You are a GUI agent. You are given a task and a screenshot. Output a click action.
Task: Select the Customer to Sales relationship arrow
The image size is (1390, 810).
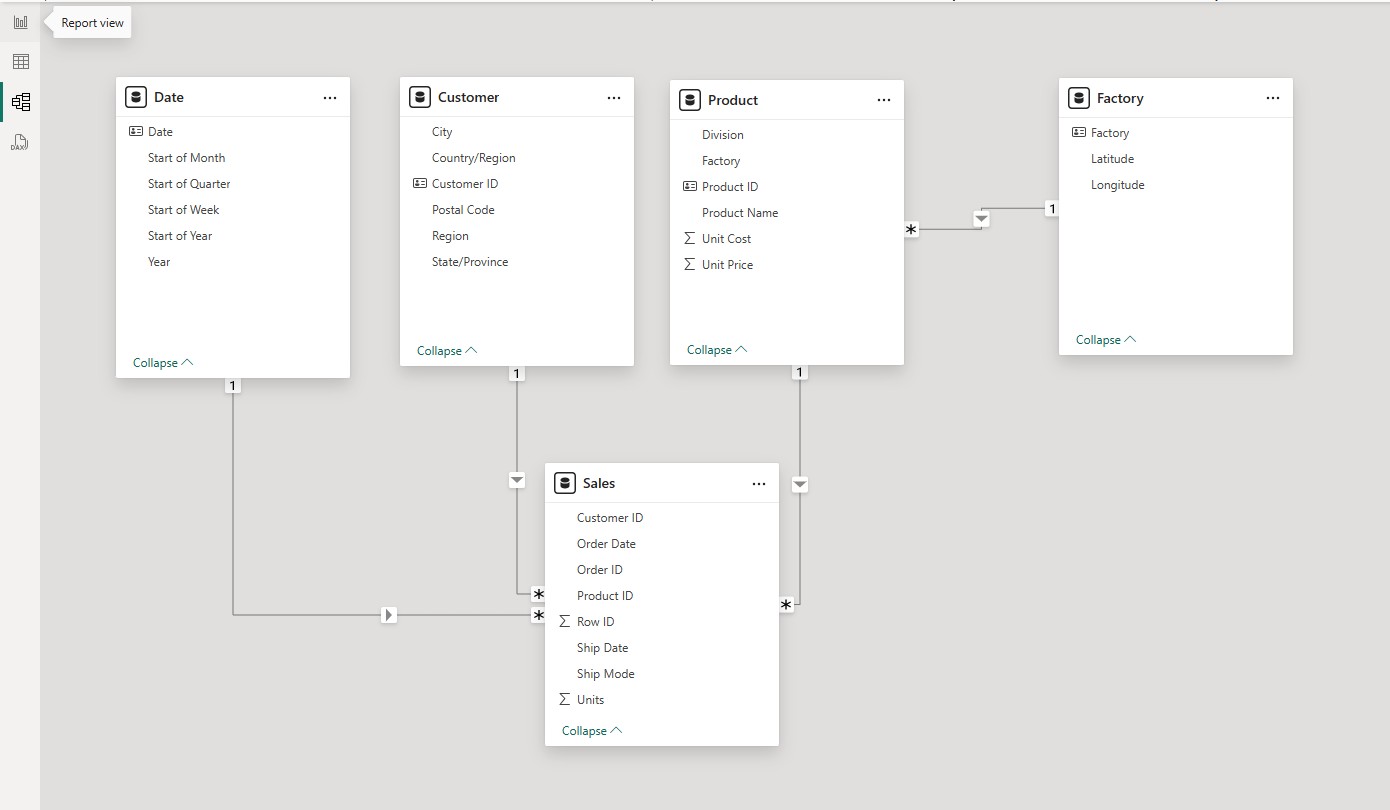(517, 480)
